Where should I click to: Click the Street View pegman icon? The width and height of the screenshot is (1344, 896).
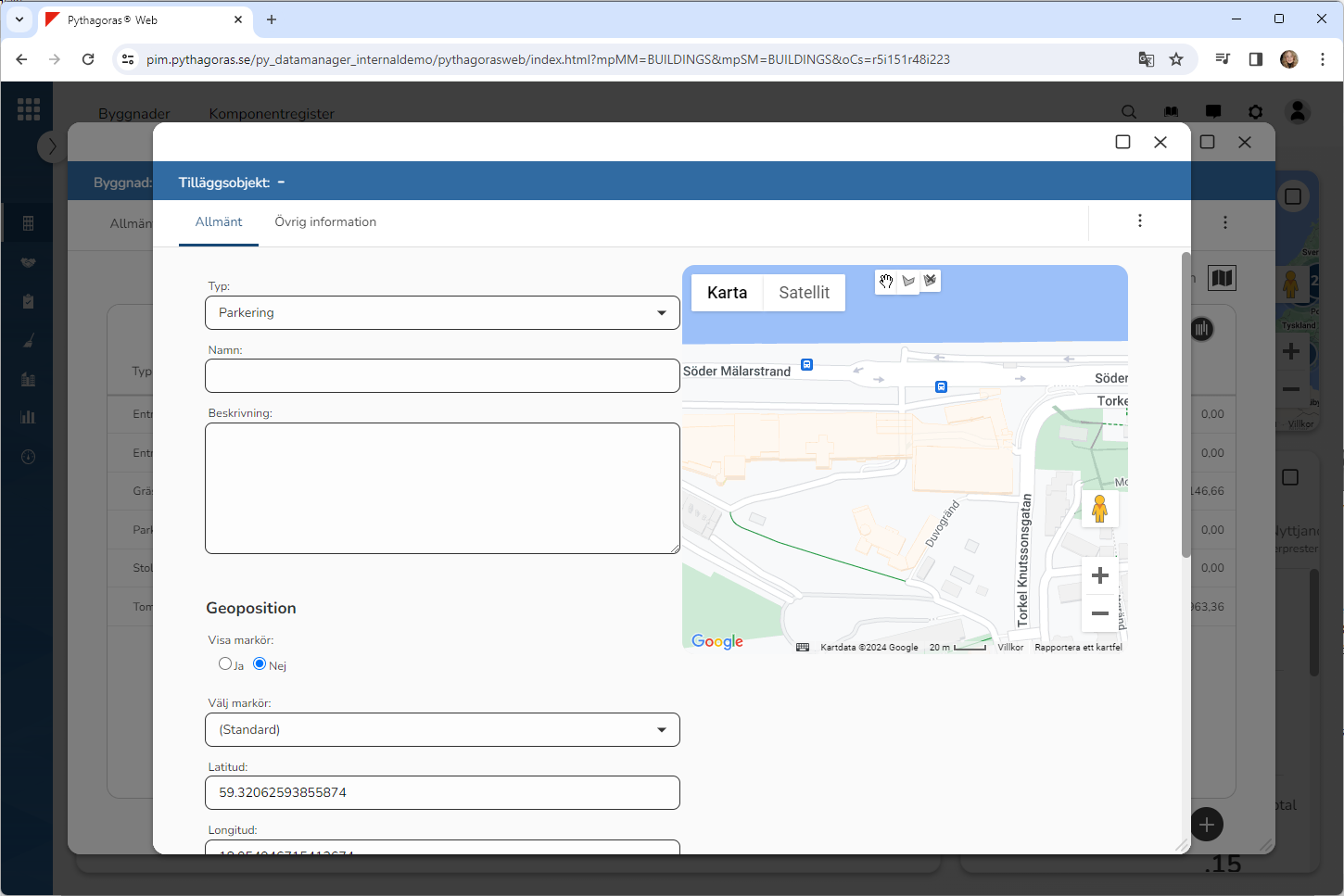click(1099, 509)
